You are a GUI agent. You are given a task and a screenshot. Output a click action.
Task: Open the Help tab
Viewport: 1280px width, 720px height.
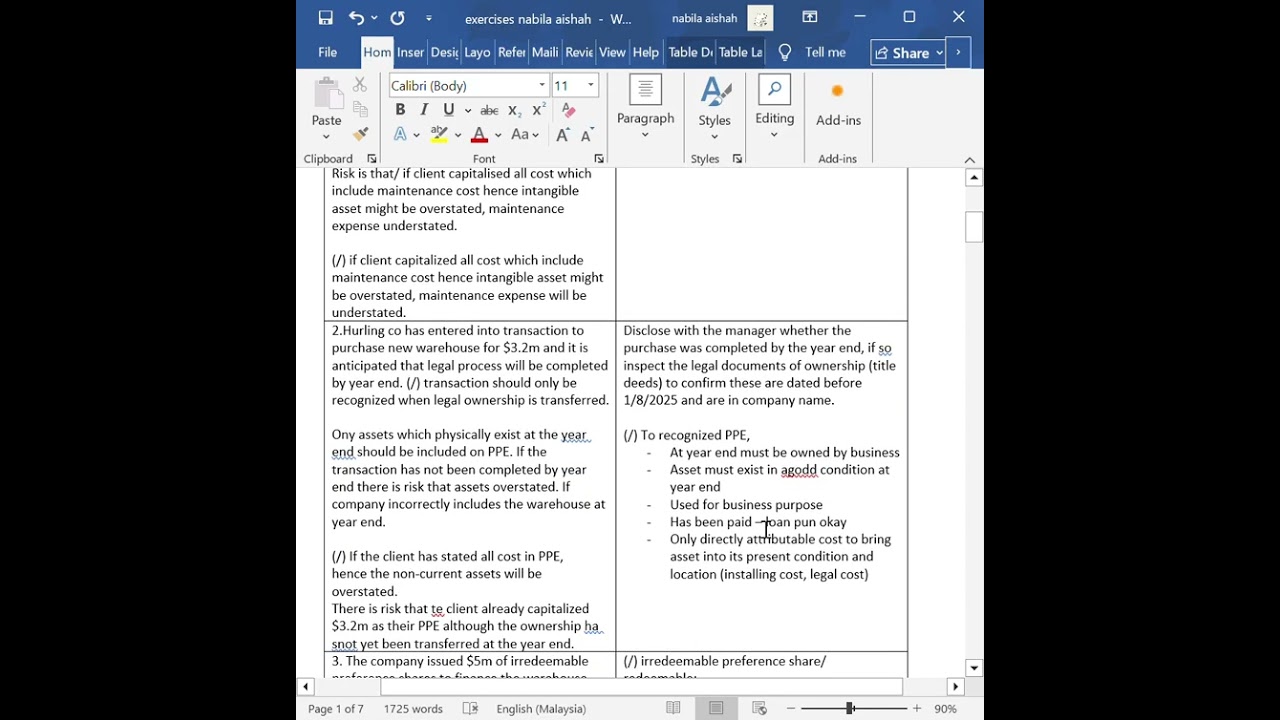[646, 52]
